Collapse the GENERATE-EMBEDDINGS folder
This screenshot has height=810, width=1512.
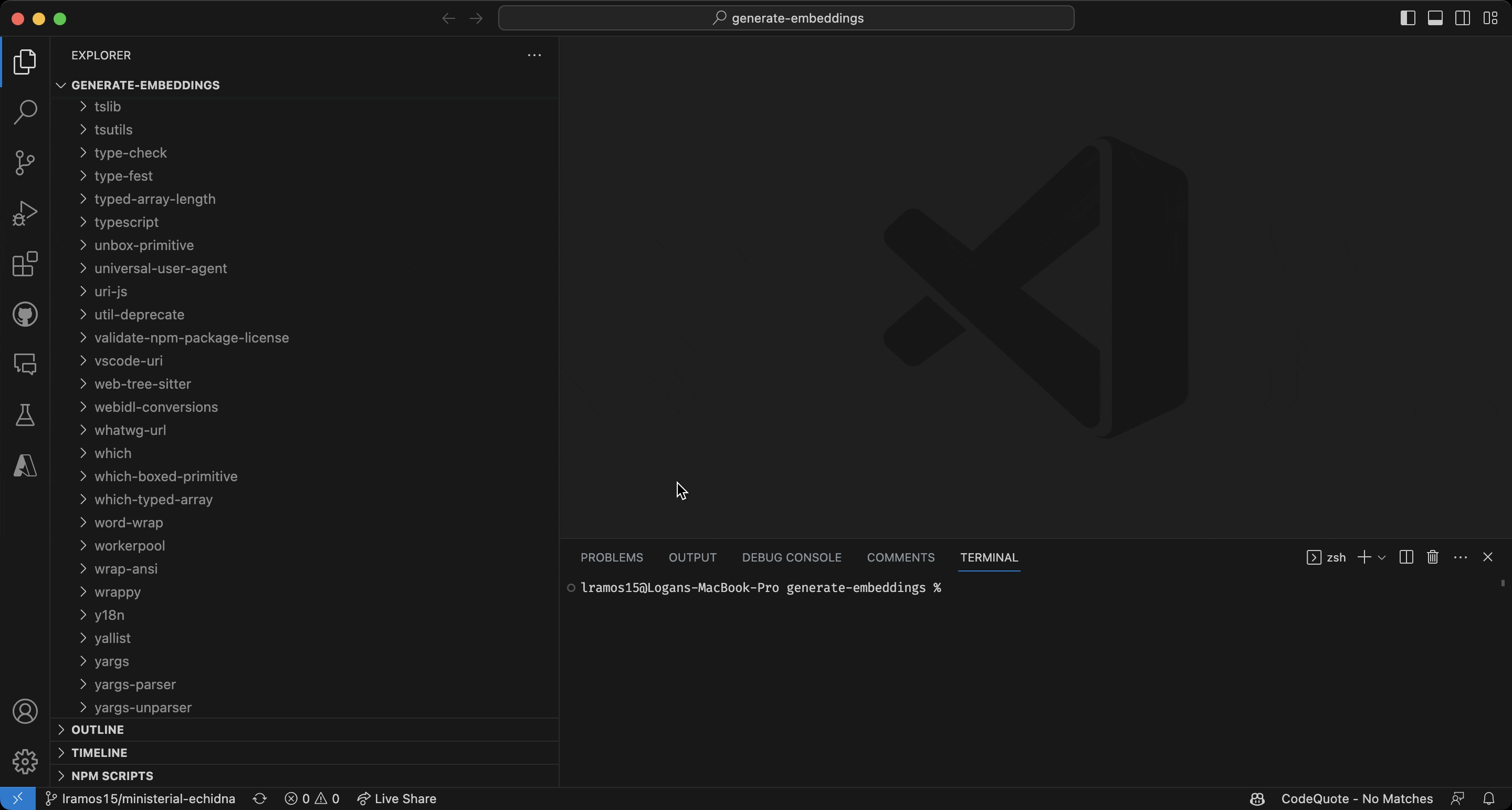60,85
